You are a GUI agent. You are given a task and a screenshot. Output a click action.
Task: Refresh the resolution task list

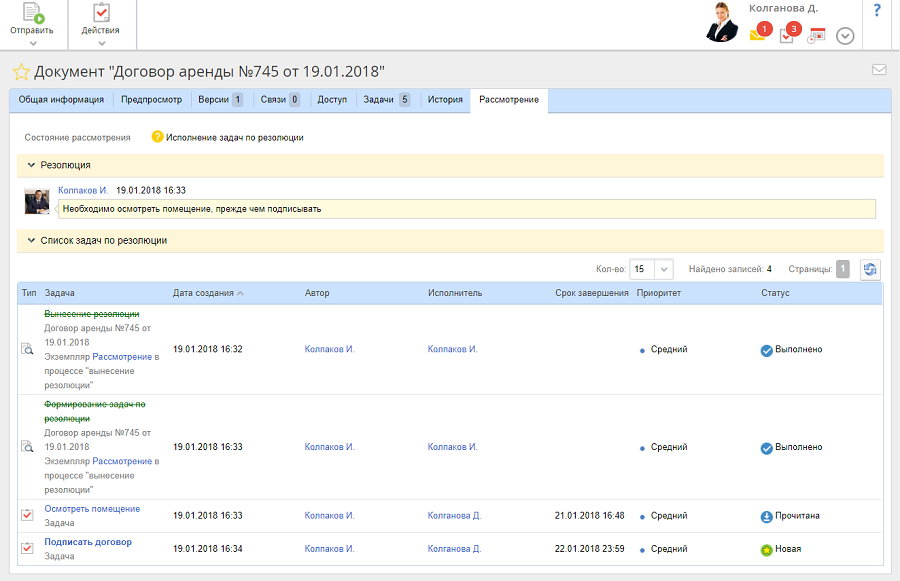click(x=870, y=269)
